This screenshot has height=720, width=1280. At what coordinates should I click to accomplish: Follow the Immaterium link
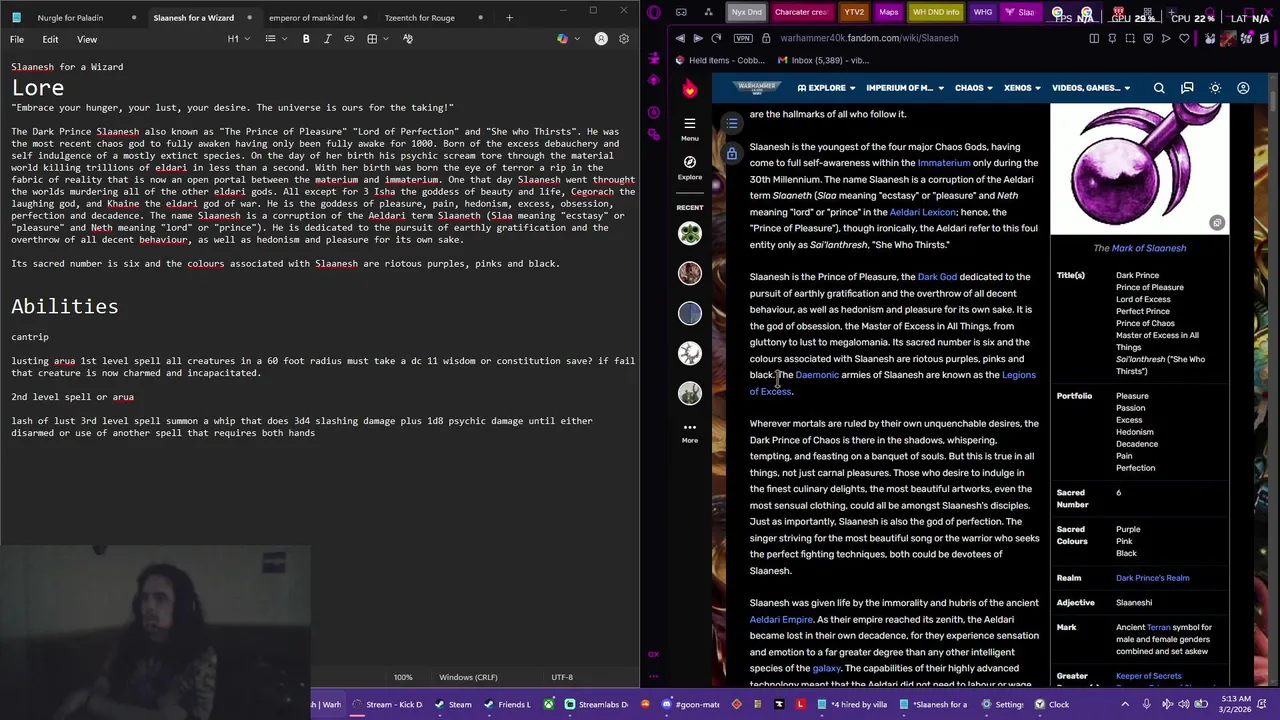click(x=944, y=163)
